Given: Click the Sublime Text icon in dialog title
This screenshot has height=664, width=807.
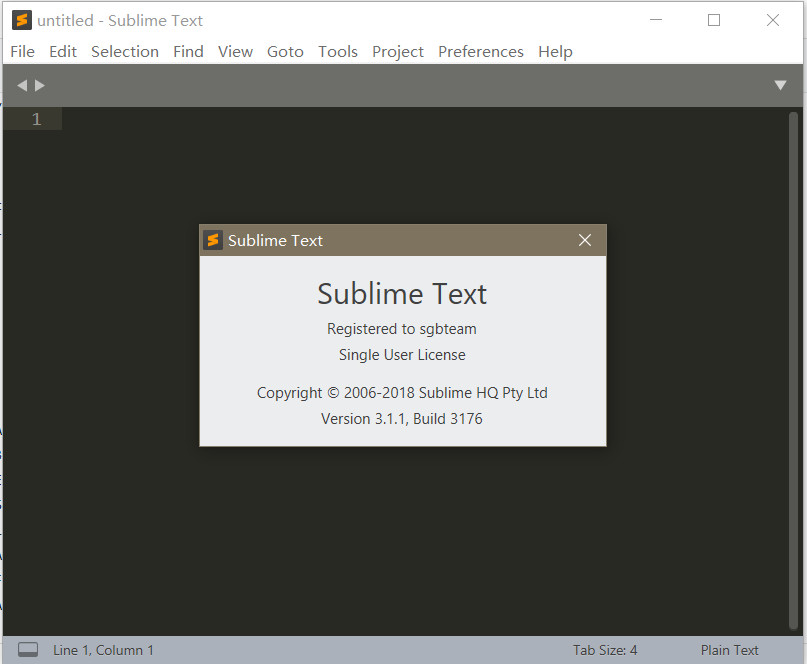Looking at the screenshot, I should tap(213, 240).
